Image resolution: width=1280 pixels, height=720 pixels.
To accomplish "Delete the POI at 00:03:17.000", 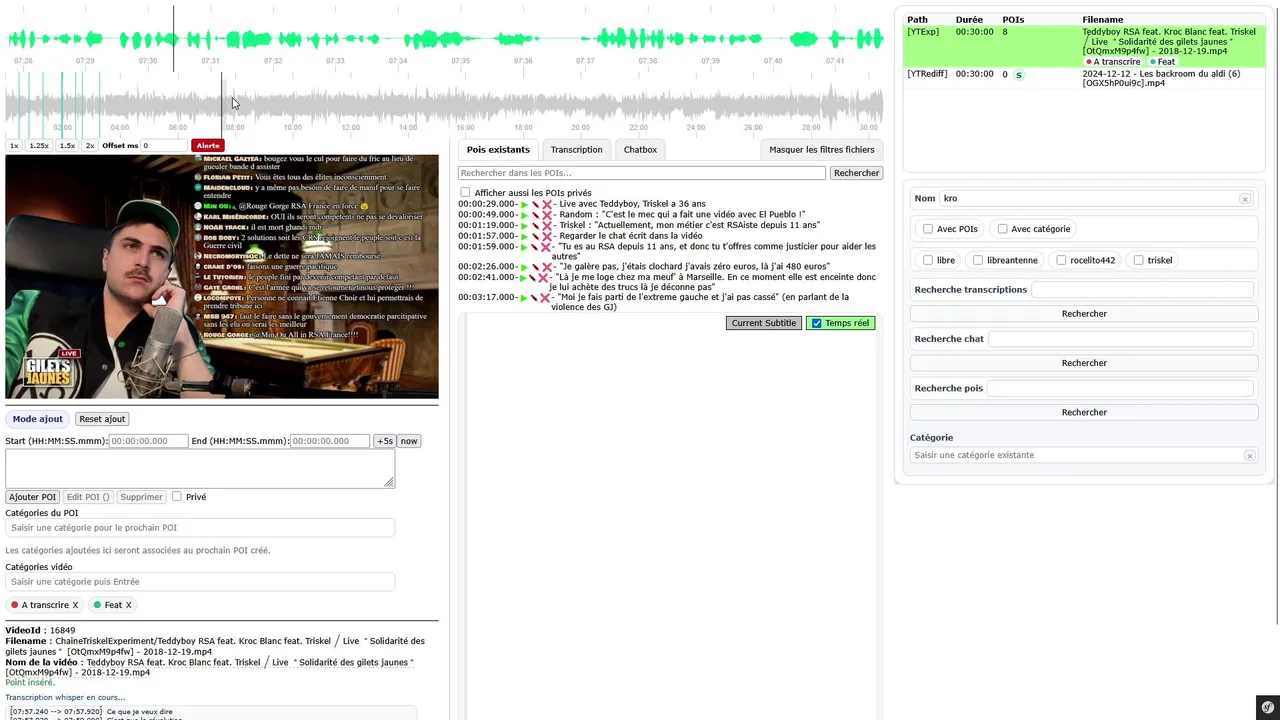I will tap(545, 298).
